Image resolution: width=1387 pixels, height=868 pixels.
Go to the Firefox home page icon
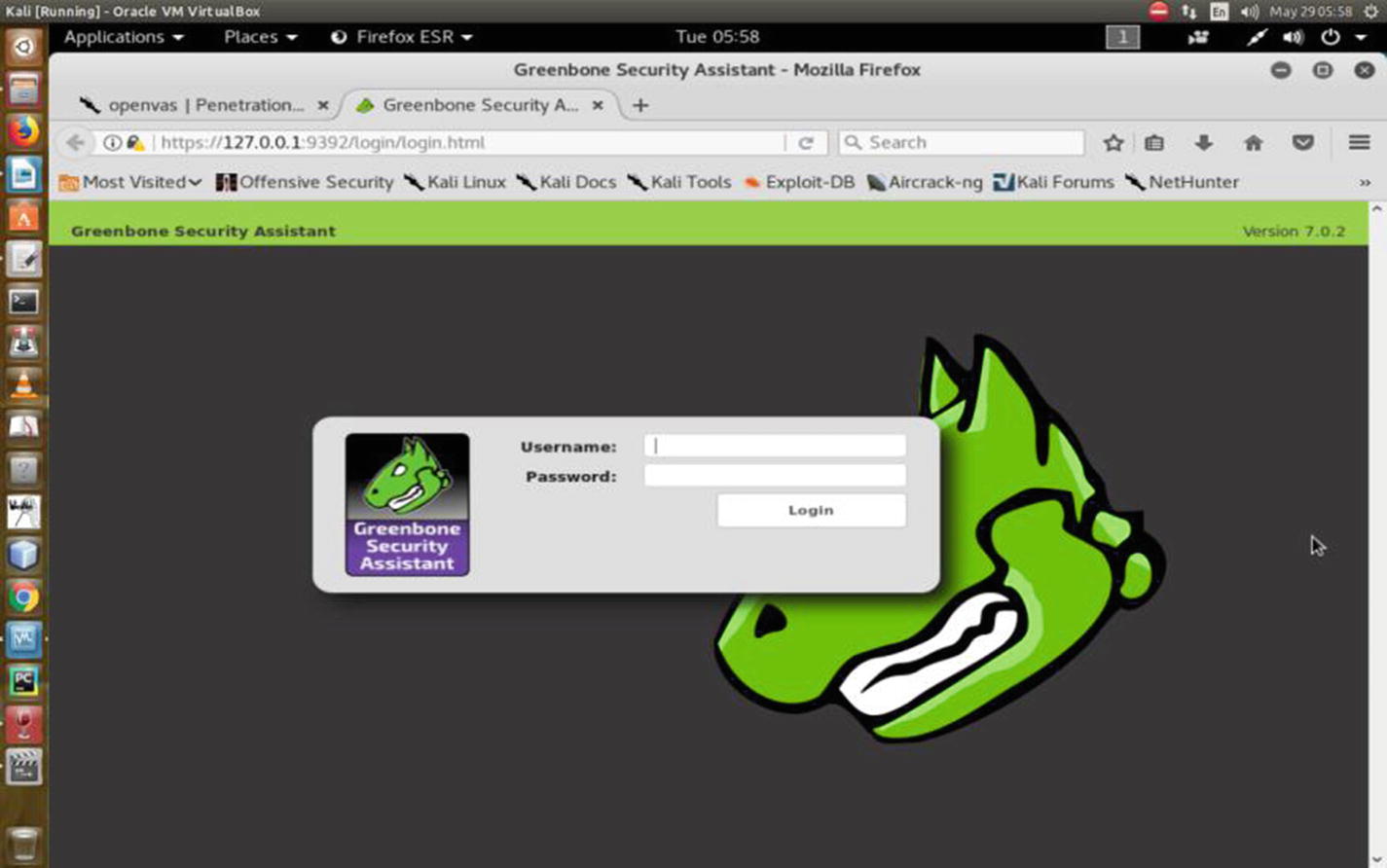(1254, 143)
